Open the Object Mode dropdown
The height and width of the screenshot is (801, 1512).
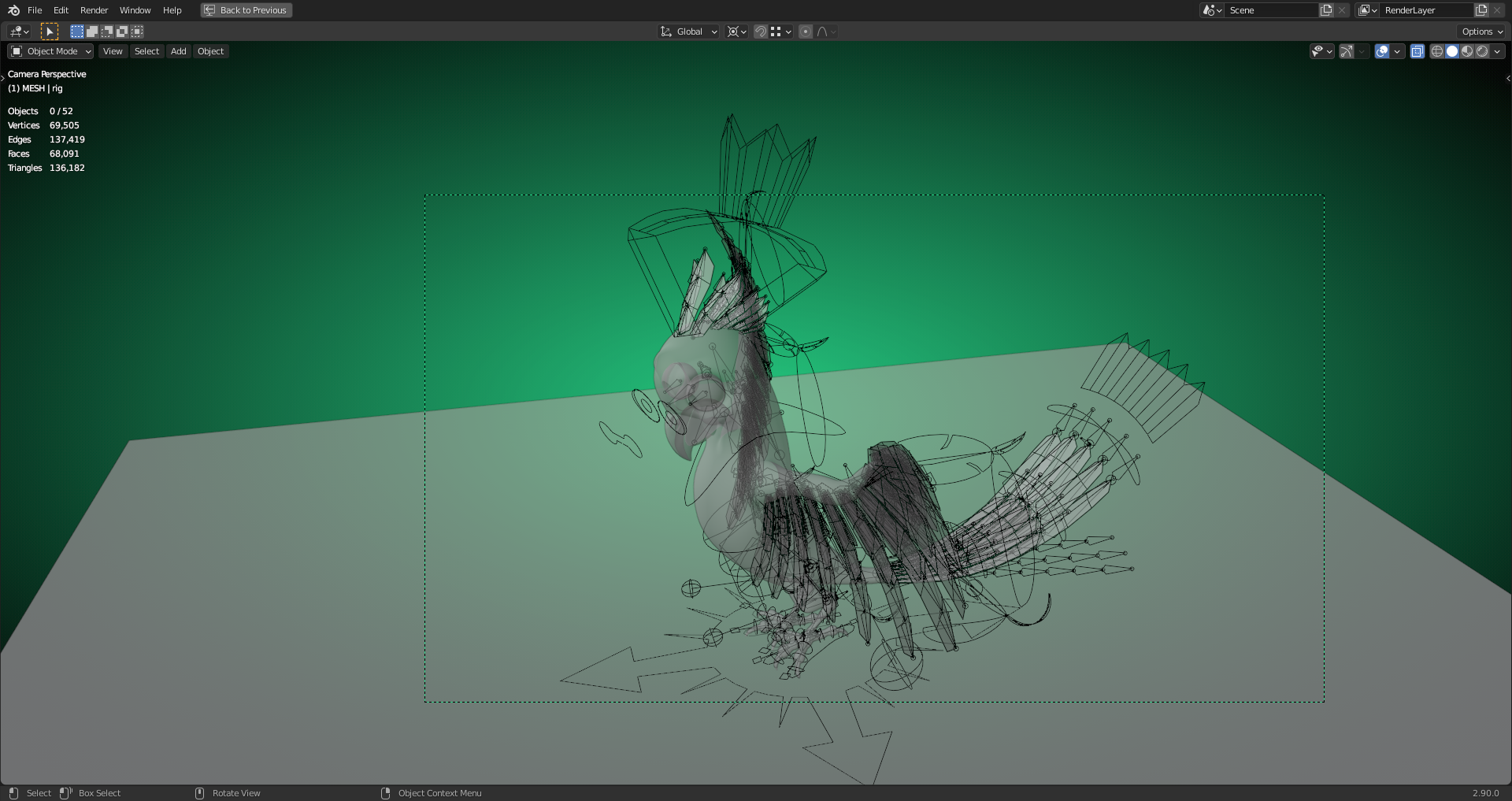(x=50, y=51)
